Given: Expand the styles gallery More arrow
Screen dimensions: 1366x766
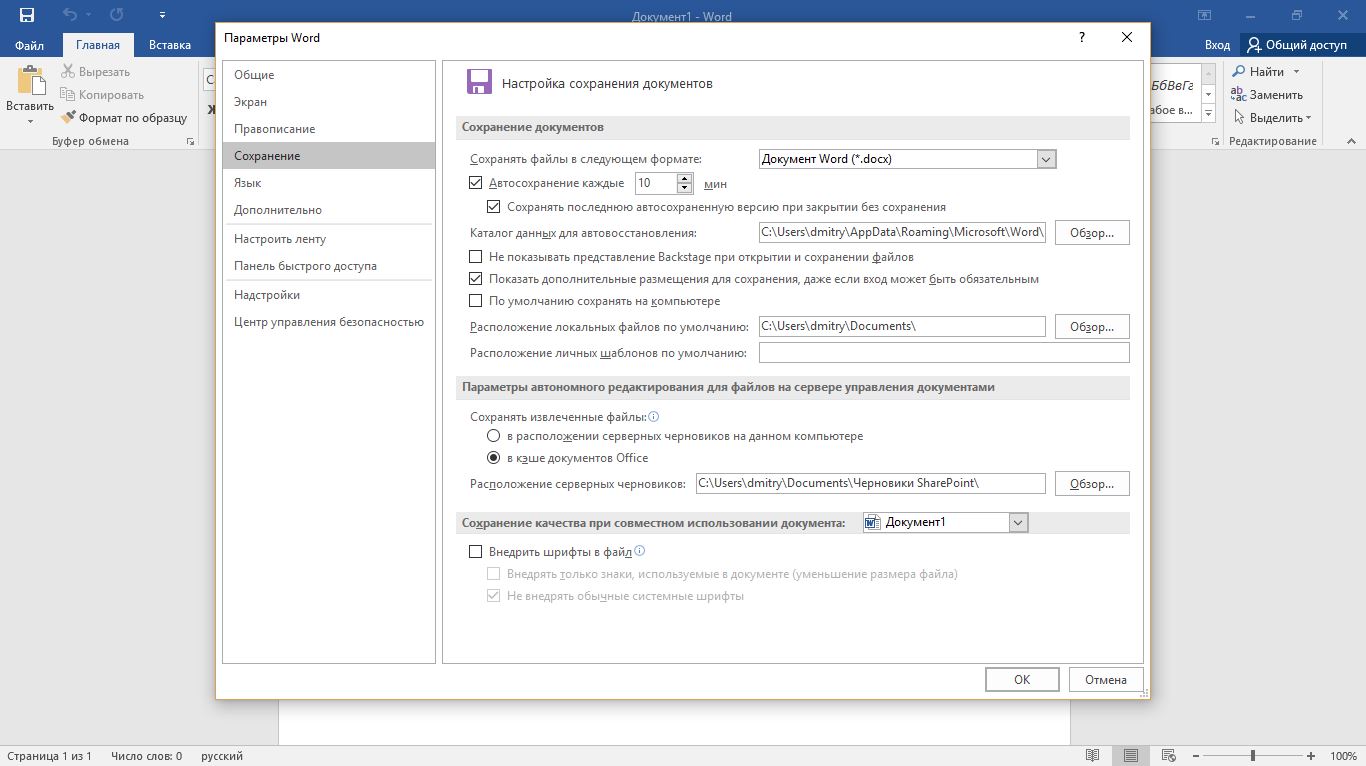Looking at the screenshot, I should coord(1208,115).
